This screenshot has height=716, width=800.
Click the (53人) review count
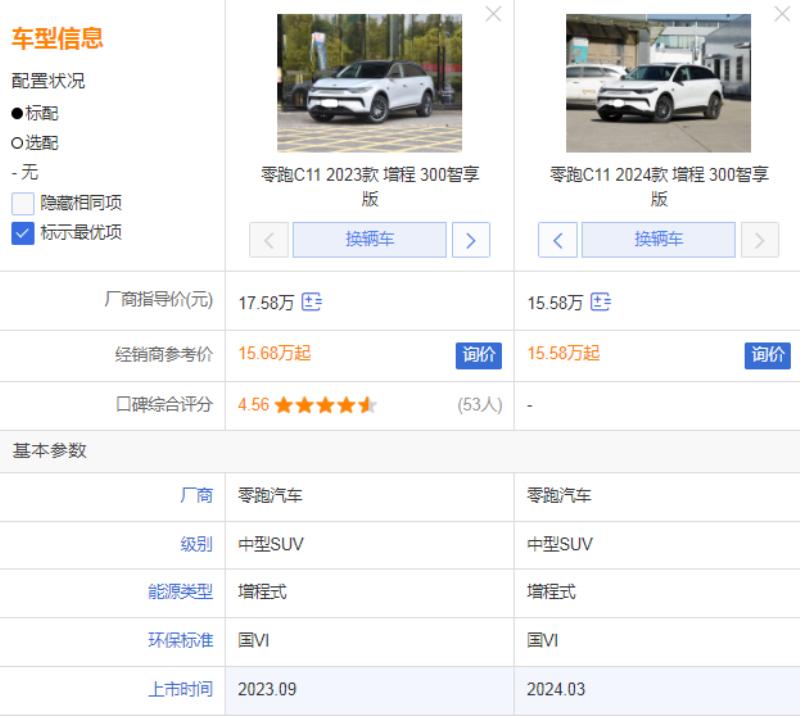pos(480,405)
